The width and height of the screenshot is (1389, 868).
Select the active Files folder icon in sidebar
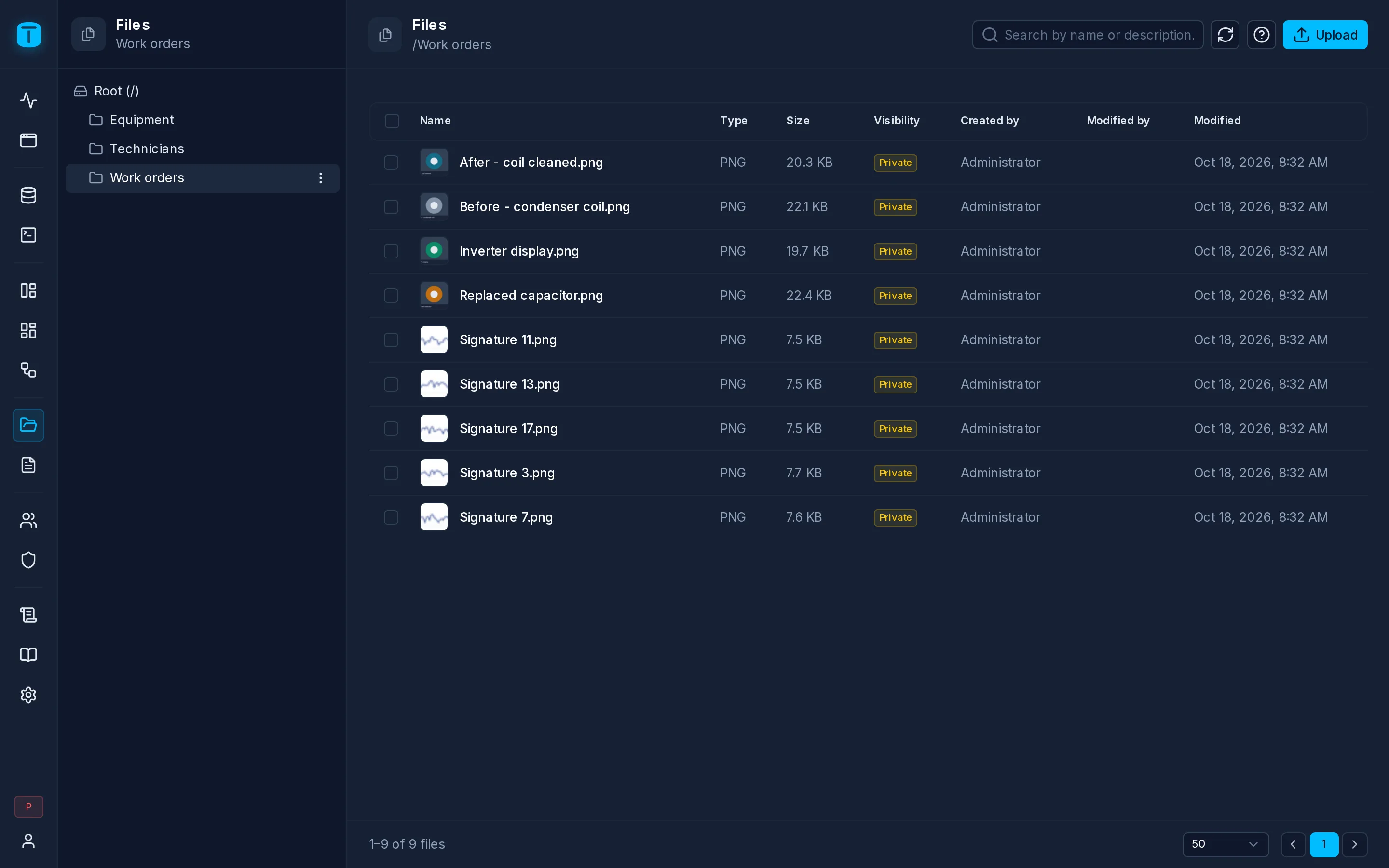coord(28,425)
